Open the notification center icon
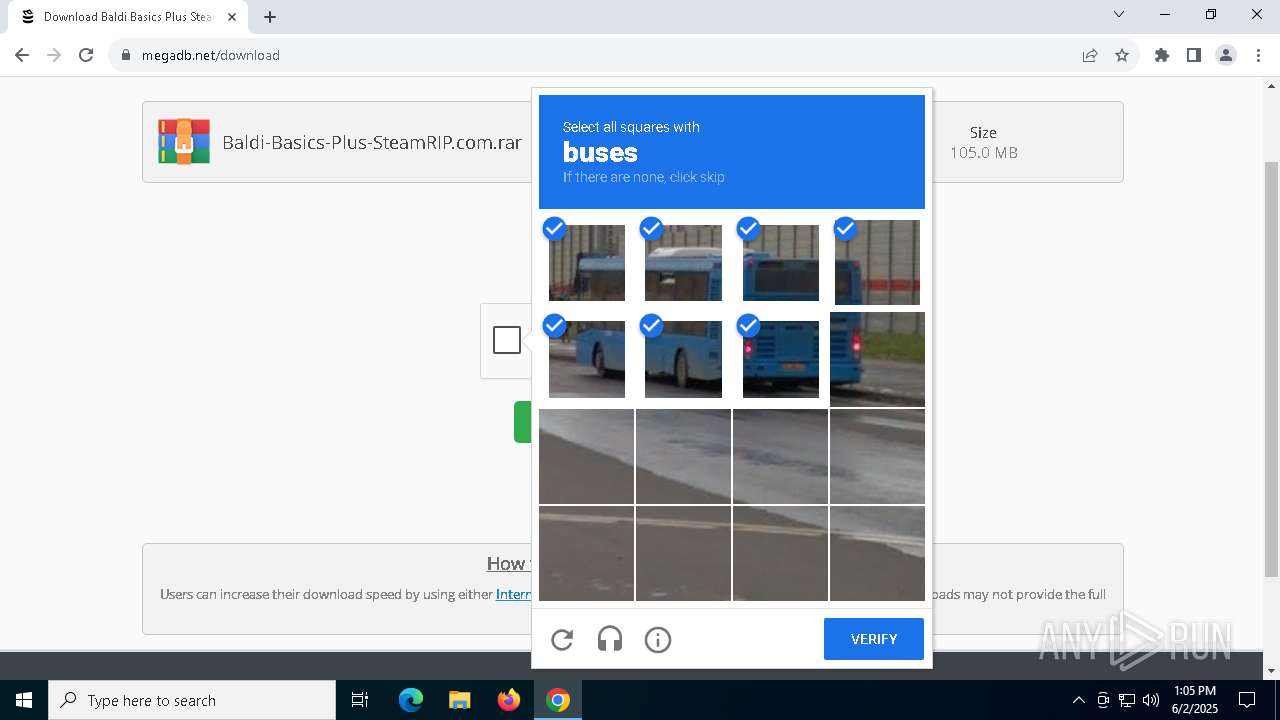1280x720 pixels. point(1247,700)
